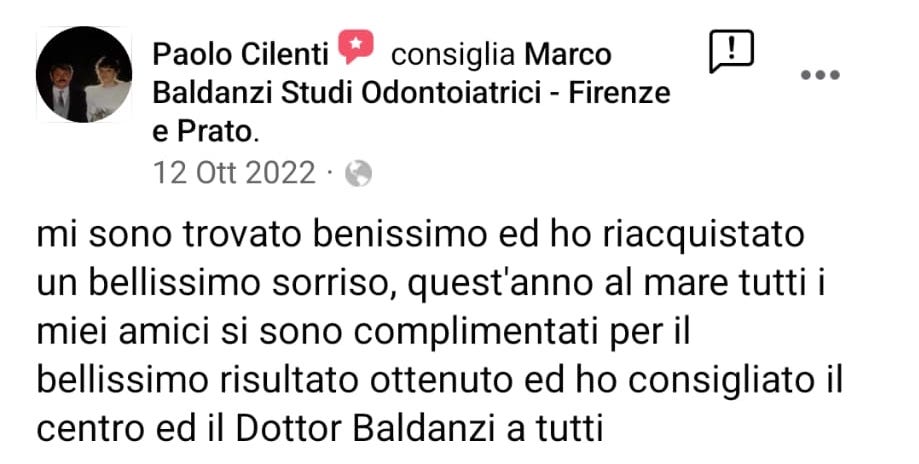The image size is (919, 464).
Task: Click the word "consiglia" in the header
Action: (453, 56)
